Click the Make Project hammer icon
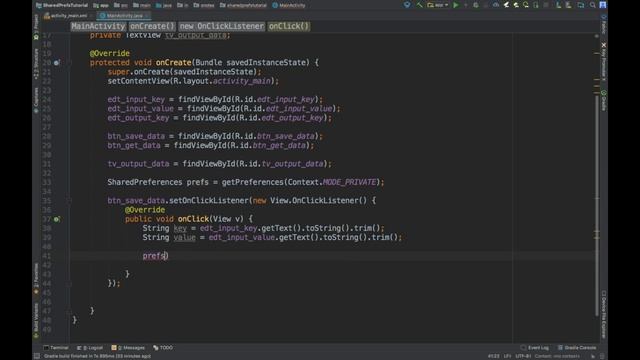This screenshot has height=360, width=640. [419, 5]
